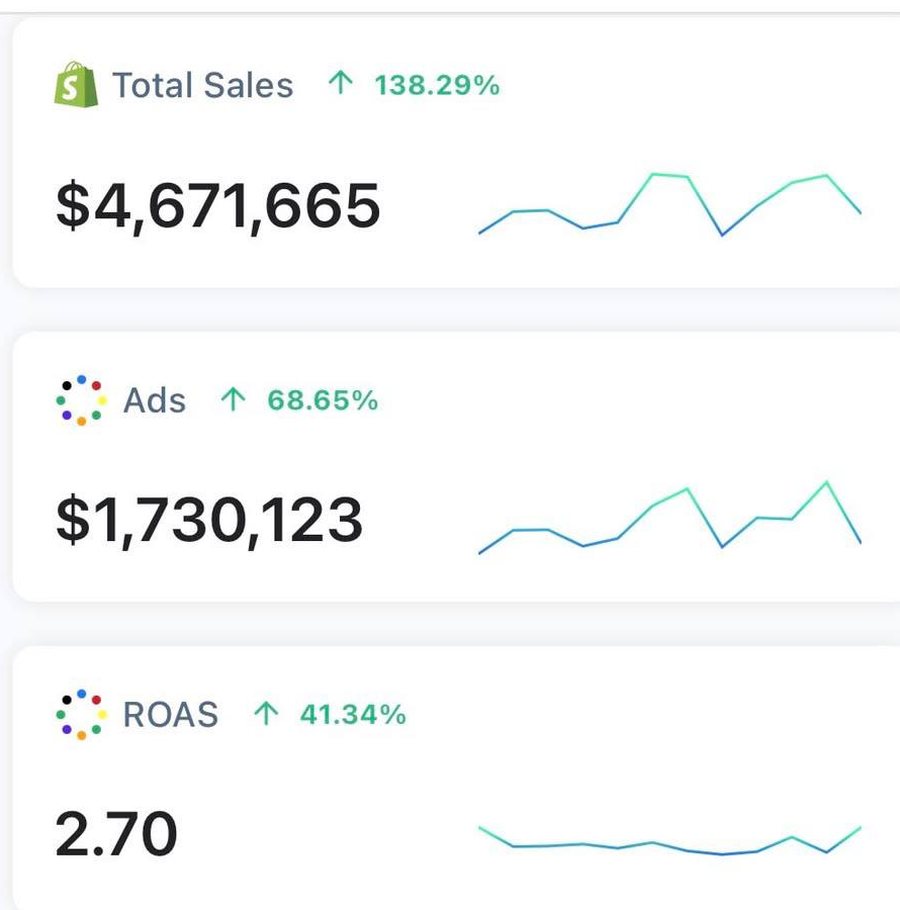This screenshot has width=900, height=910.
Task: Click the green up arrow near 41.34%
Action: coord(266,713)
